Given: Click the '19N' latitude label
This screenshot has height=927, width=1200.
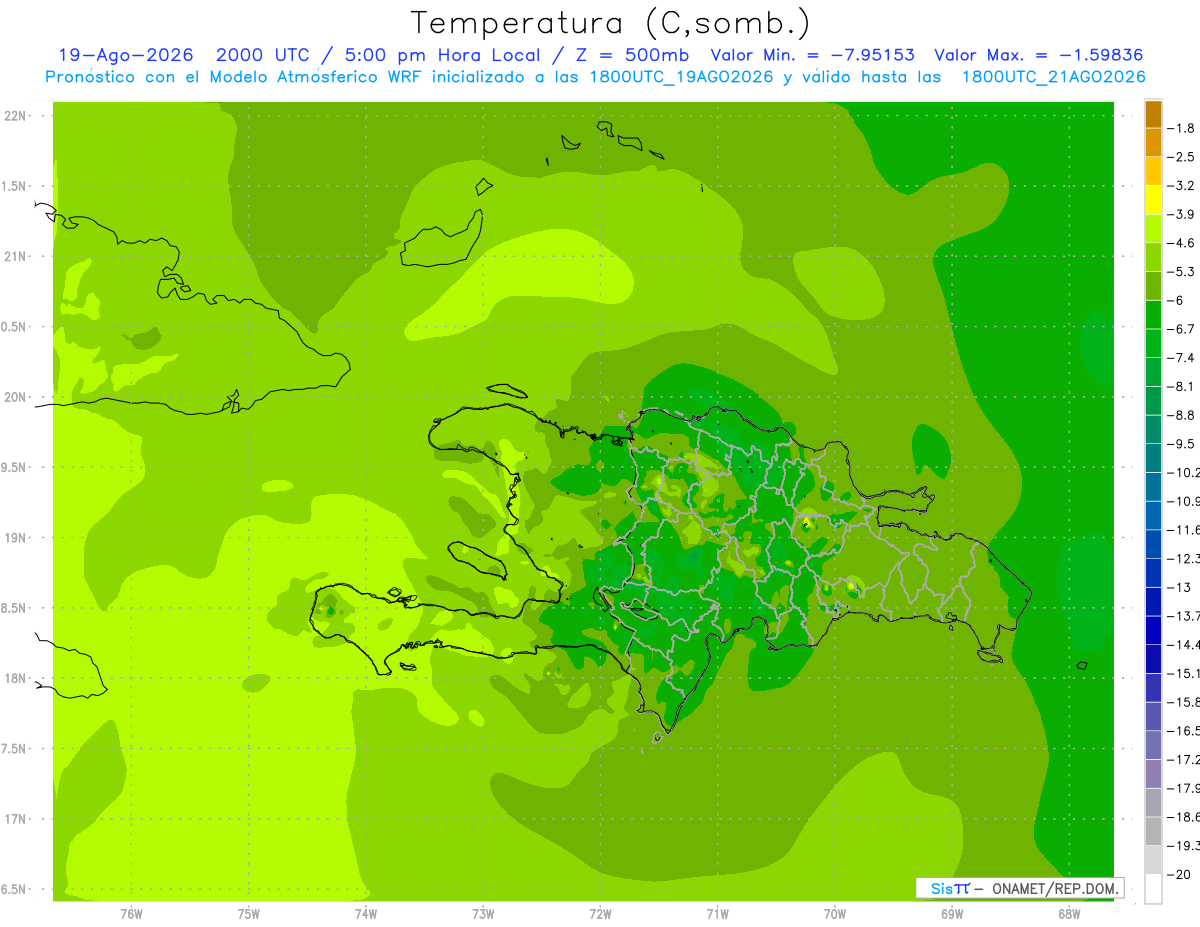Looking at the screenshot, I should (17, 538).
